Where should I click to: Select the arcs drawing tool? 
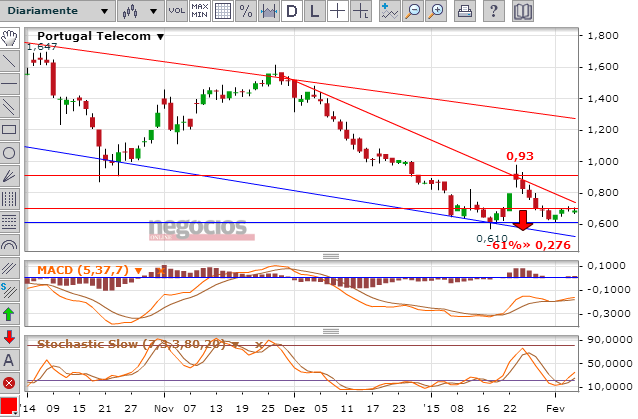pyautogui.click(x=9, y=245)
